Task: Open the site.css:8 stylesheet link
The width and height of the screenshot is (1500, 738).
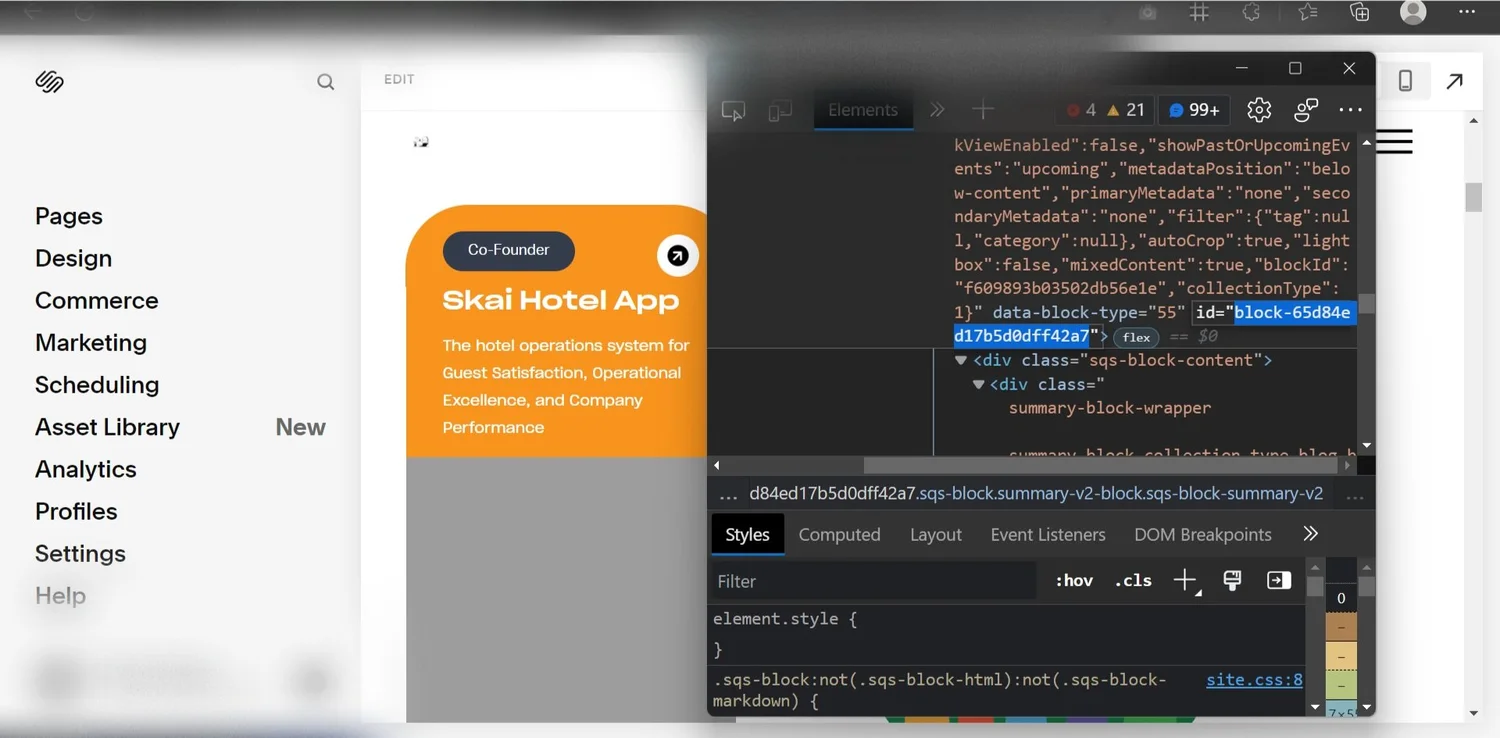Action: [1253, 679]
